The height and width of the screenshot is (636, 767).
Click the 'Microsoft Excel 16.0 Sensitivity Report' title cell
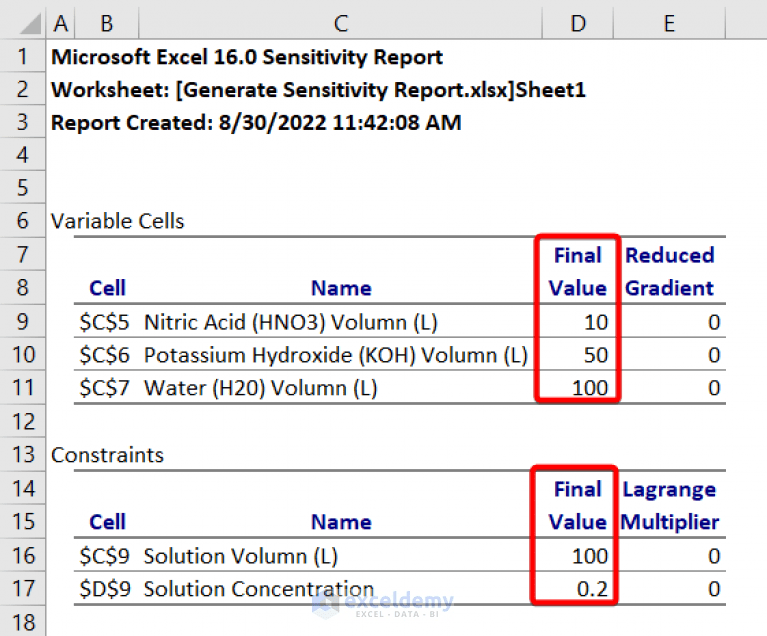247,57
